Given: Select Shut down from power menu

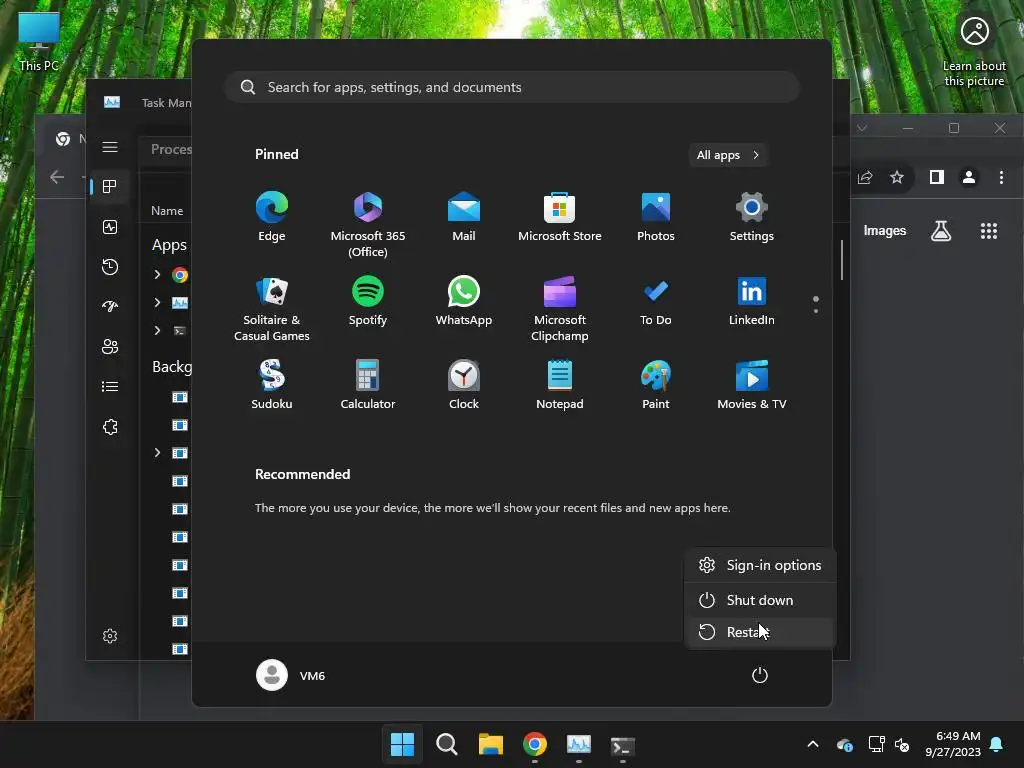Looking at the screenshot, I should coord(760,600).
